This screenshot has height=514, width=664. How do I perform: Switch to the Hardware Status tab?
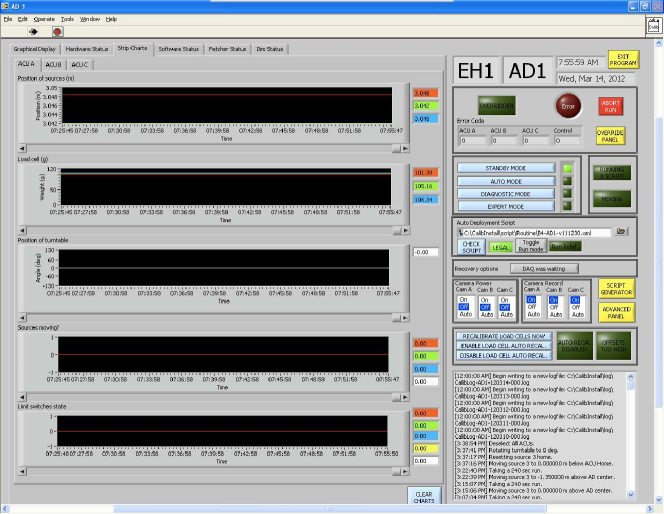tap(87, 48)
